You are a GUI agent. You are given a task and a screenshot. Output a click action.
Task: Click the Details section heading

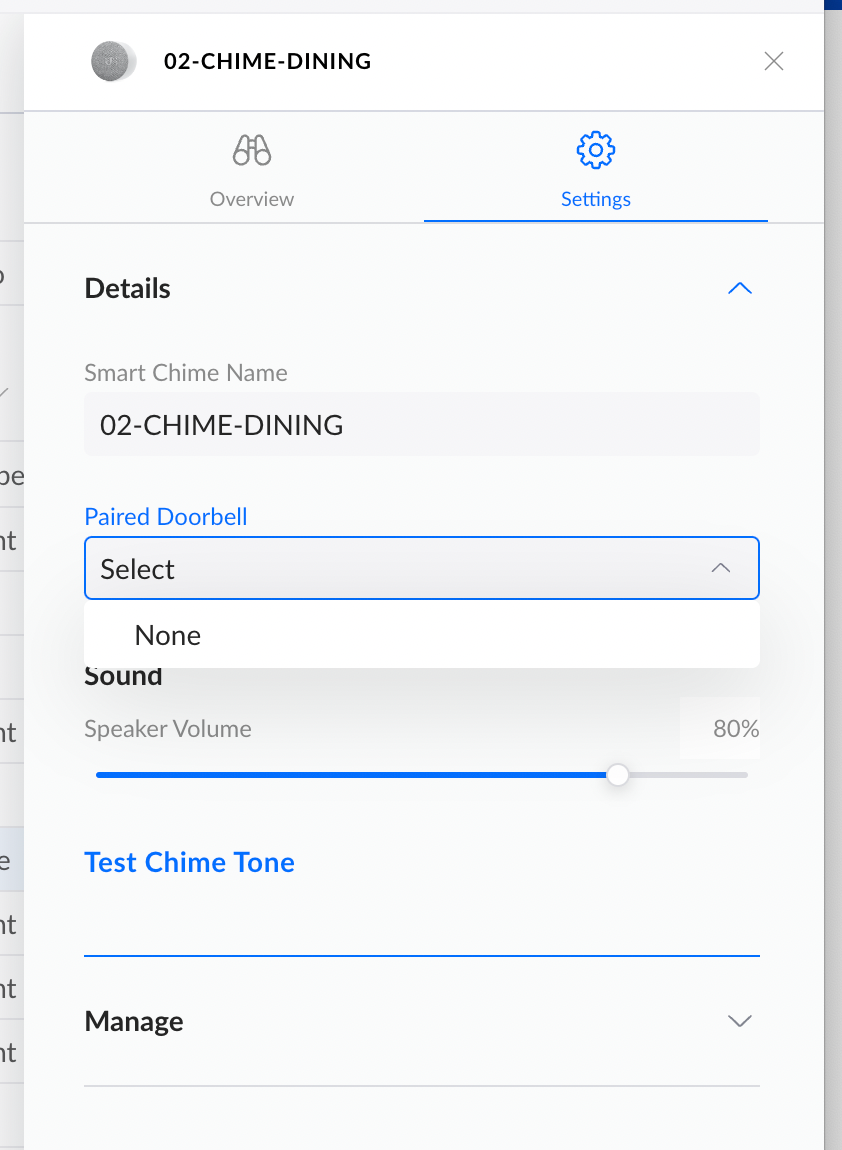[x=128, y=289]
